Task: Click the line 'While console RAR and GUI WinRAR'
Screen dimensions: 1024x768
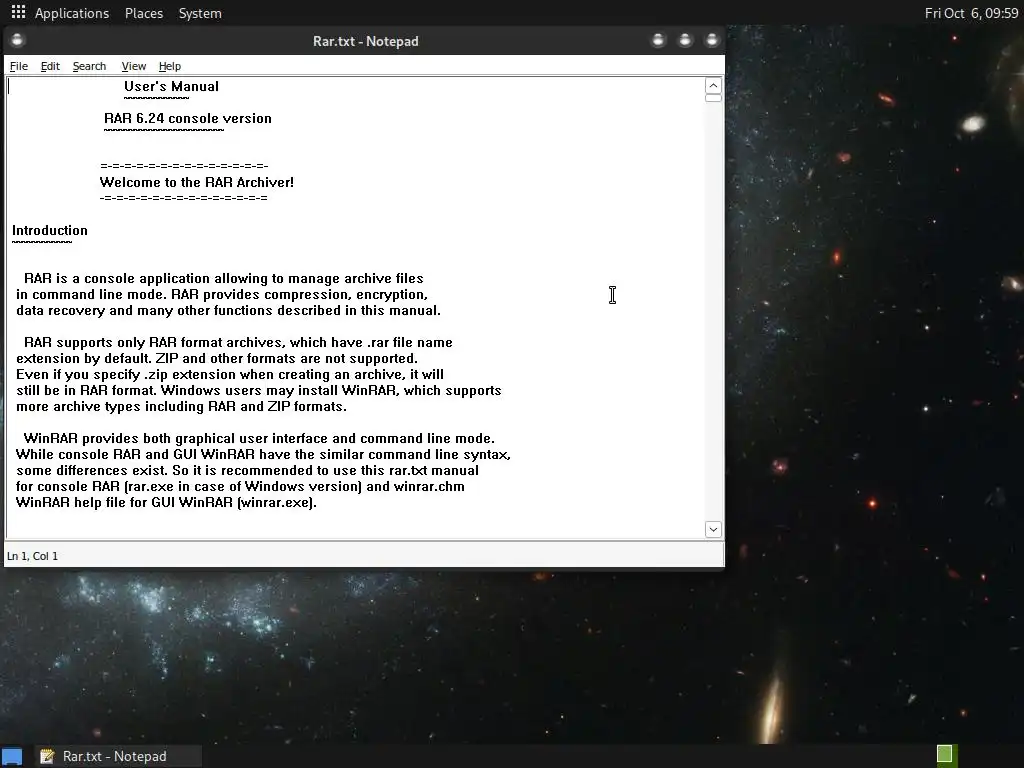Action: pos(263,455)
